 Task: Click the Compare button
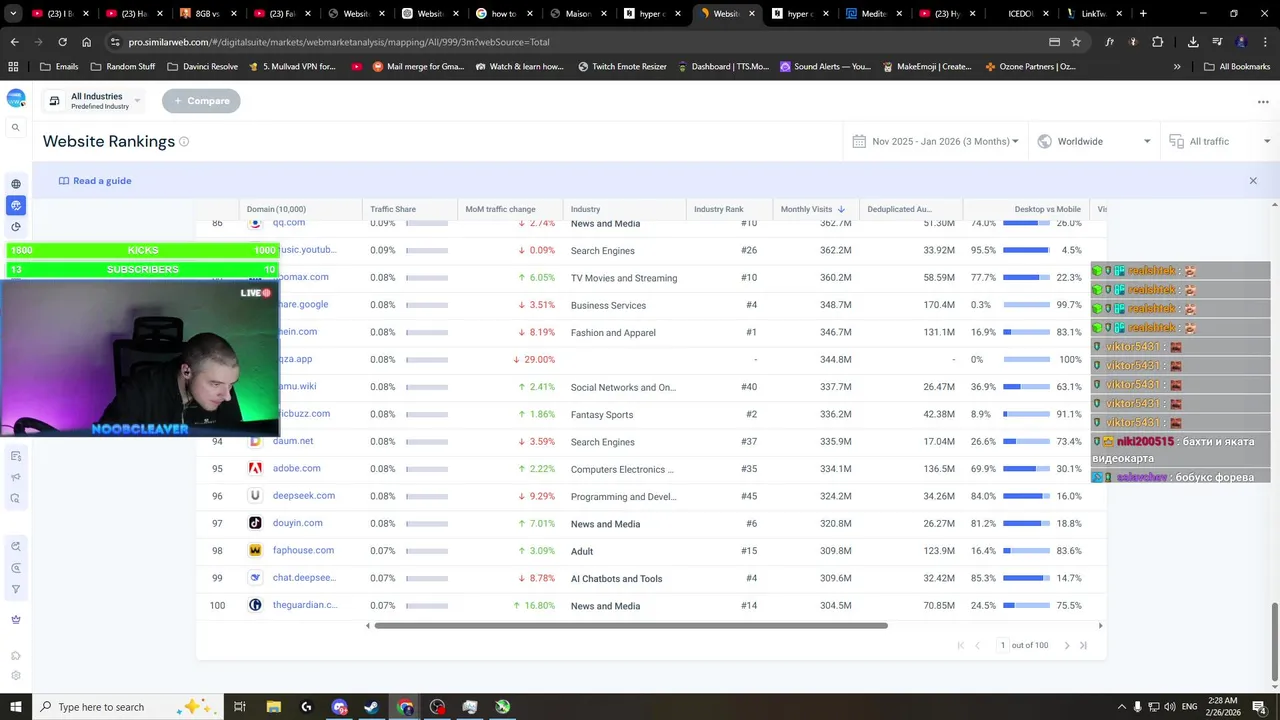(x=201, y=101)
